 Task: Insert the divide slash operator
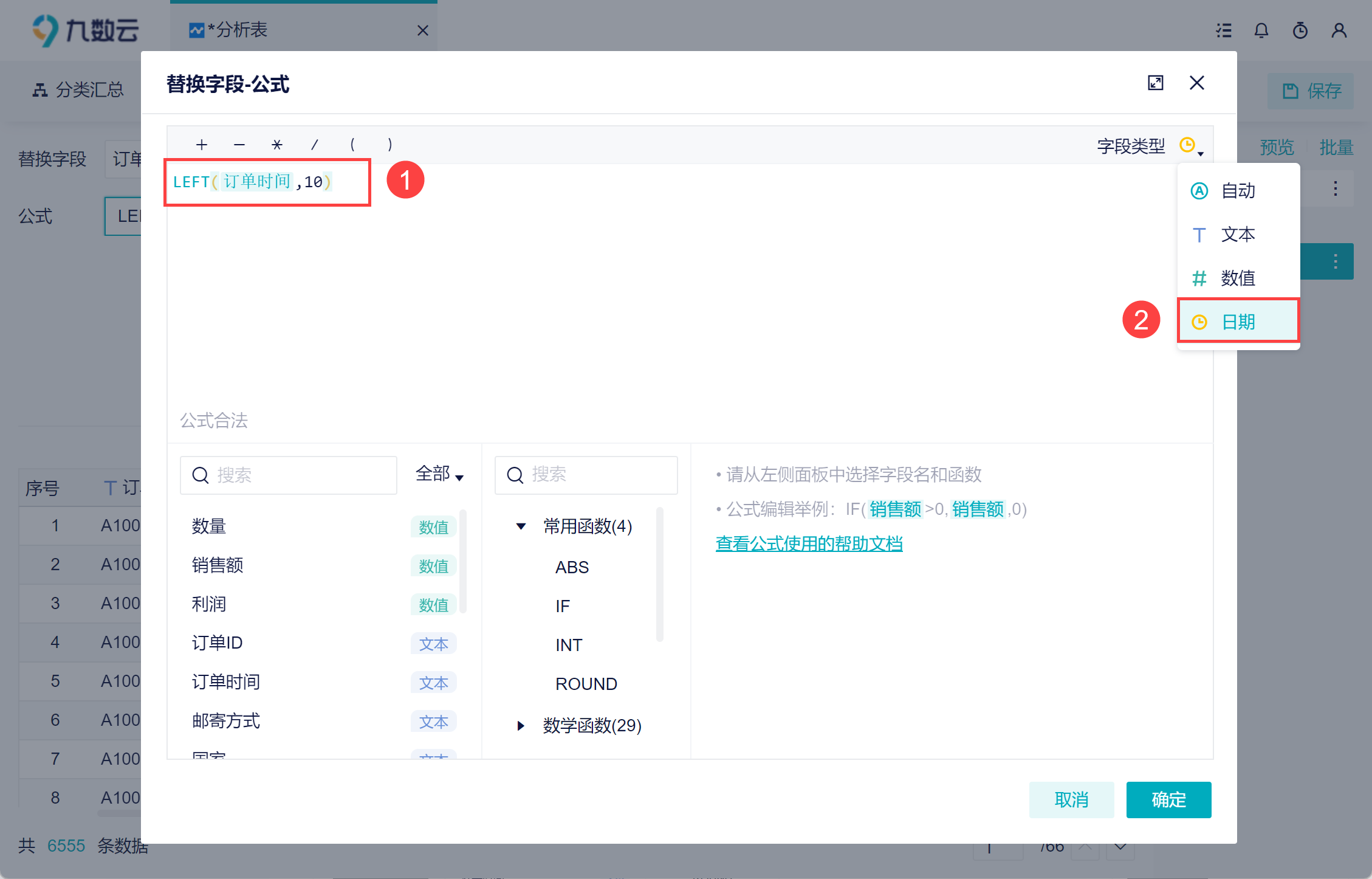click(314, 145)
